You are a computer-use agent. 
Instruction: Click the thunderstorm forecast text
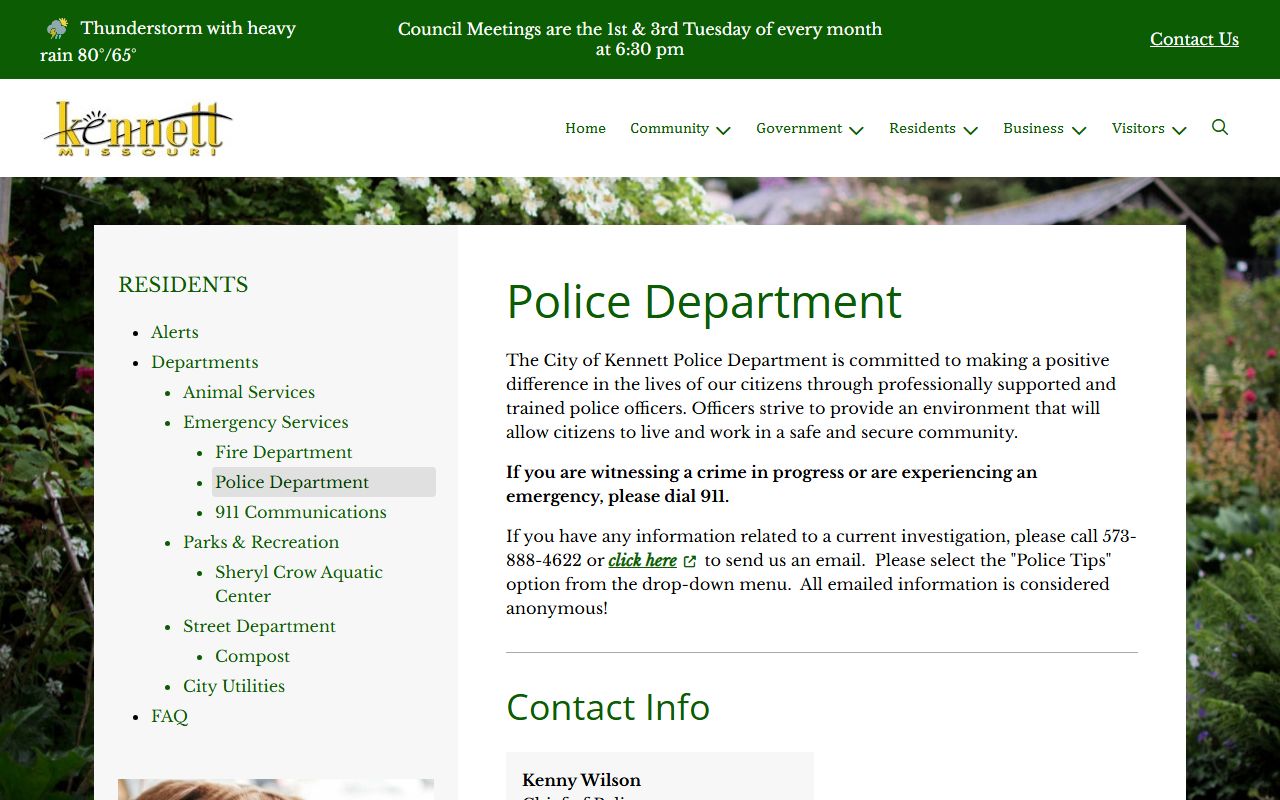pyautogui.click(x=168, y=41)
